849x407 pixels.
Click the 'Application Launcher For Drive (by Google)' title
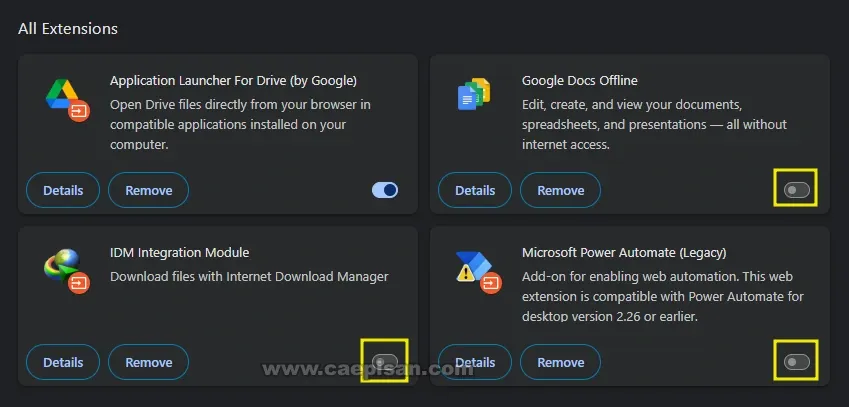coord(233,81)
